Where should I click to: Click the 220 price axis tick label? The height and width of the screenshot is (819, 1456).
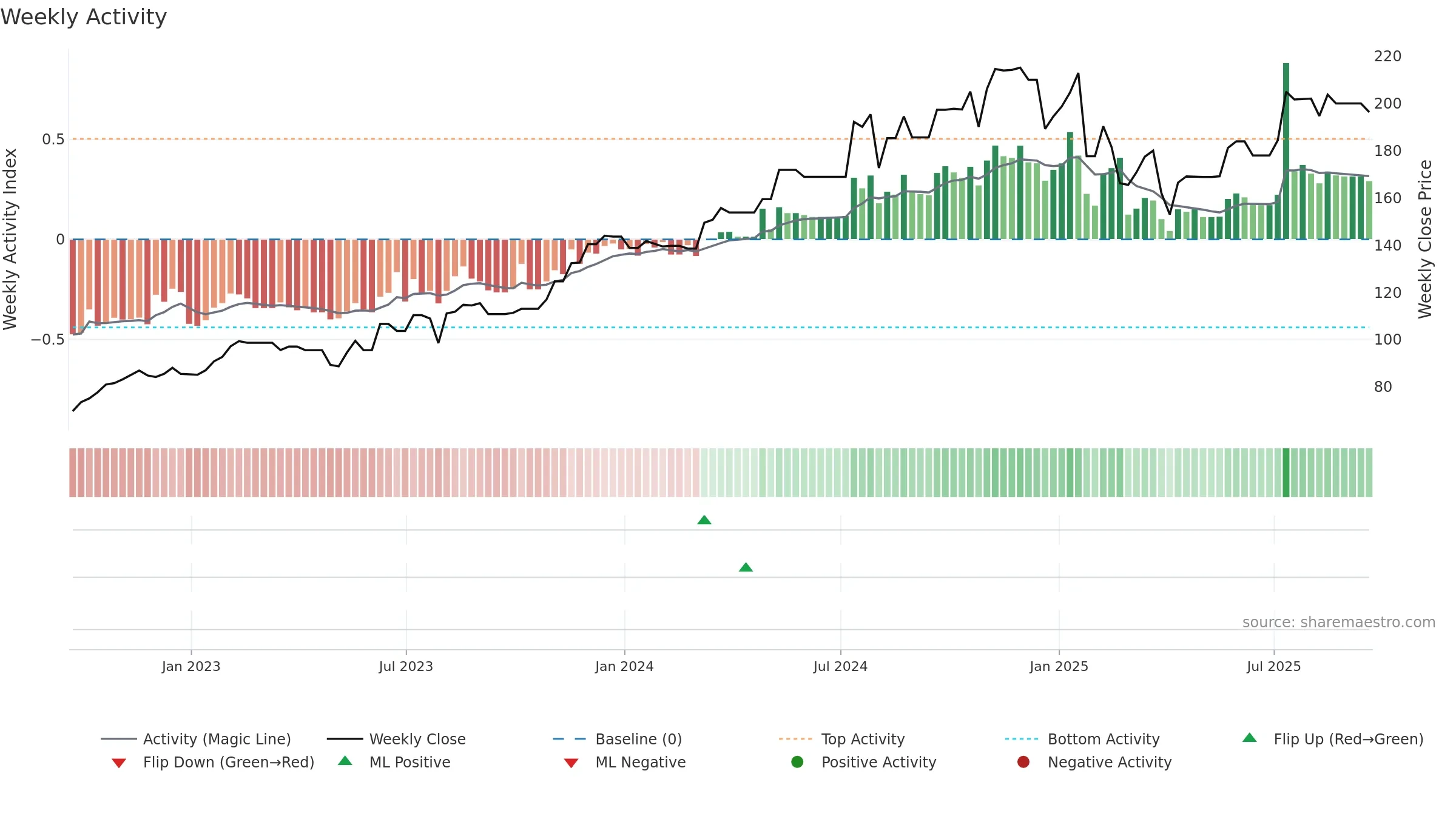[1387, 56]
